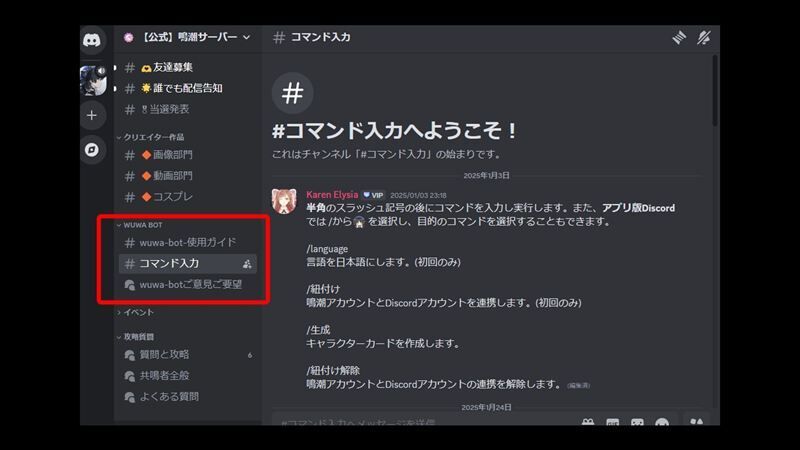
Task: Open the コスプレ channel
Action: click(x=187, y=196)
